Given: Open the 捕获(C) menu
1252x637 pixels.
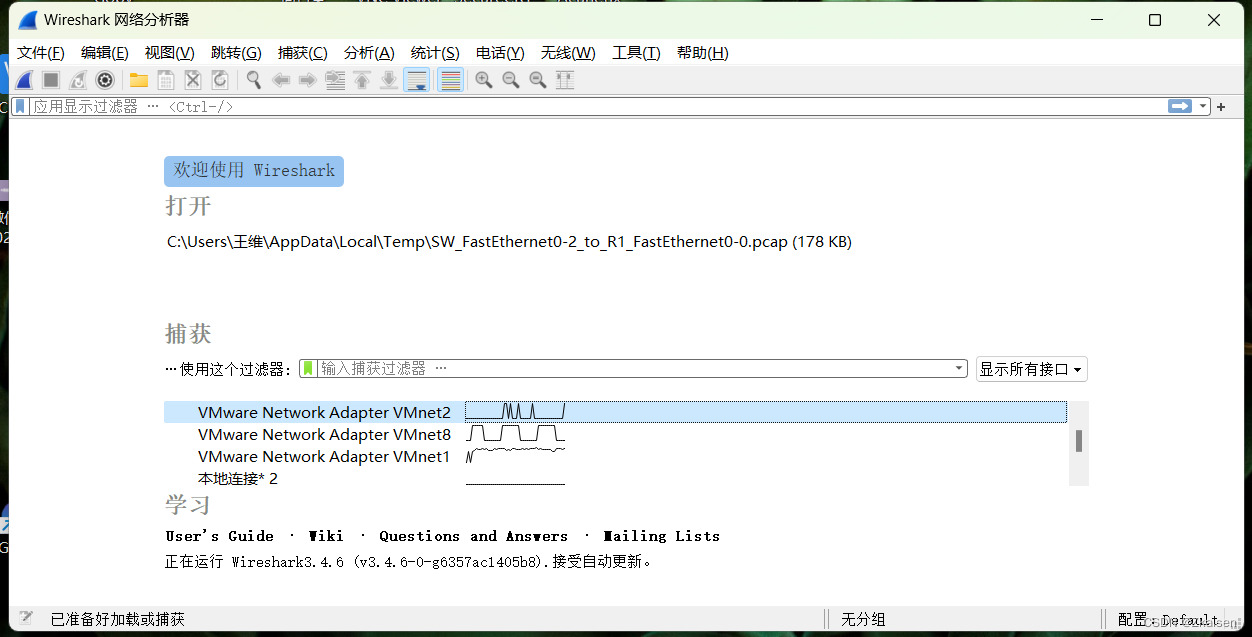Looking at the screenshot, I should pyautogui.click(x=303, y=53).
